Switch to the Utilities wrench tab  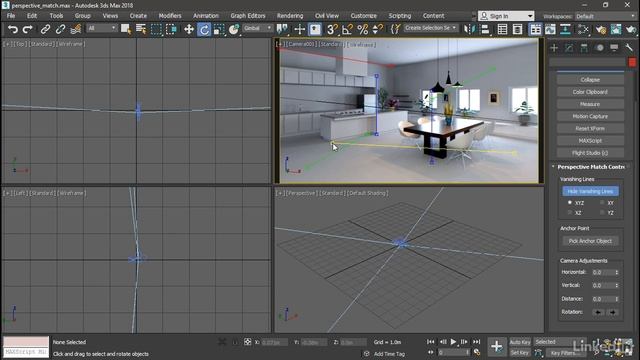(x=629, y=48)
